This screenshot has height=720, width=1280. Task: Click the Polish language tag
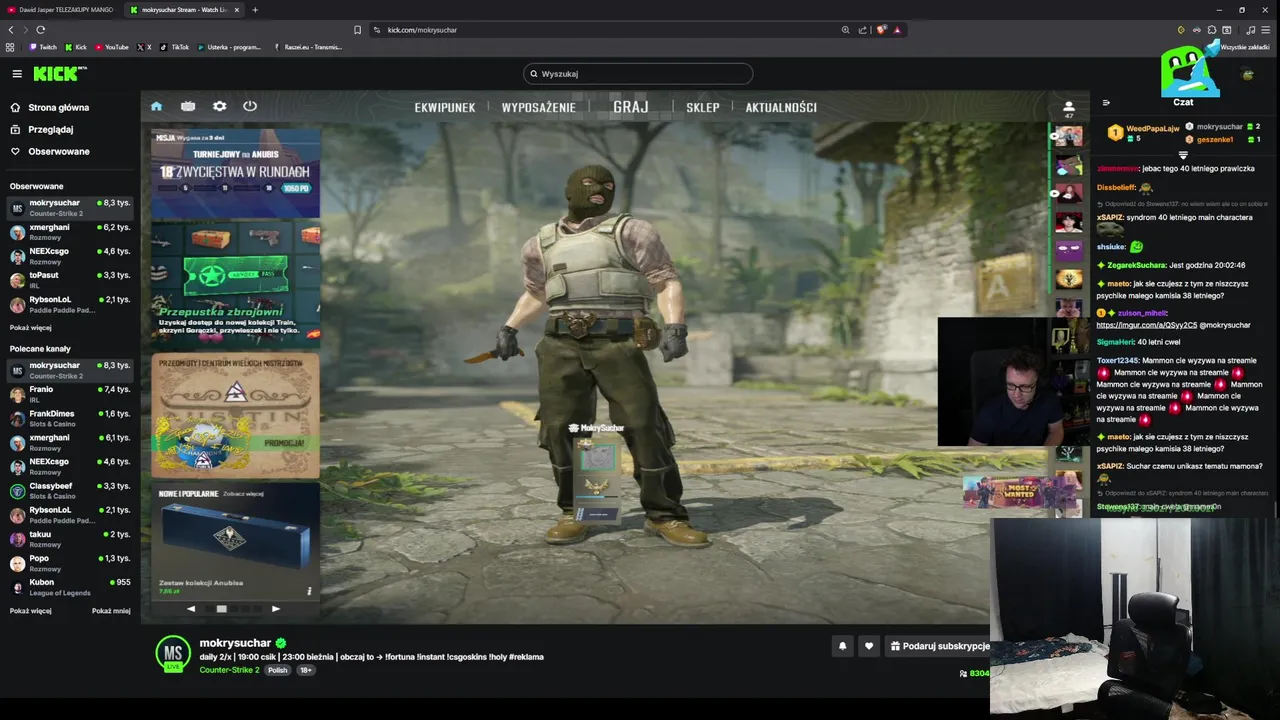[x=278, y=670]
